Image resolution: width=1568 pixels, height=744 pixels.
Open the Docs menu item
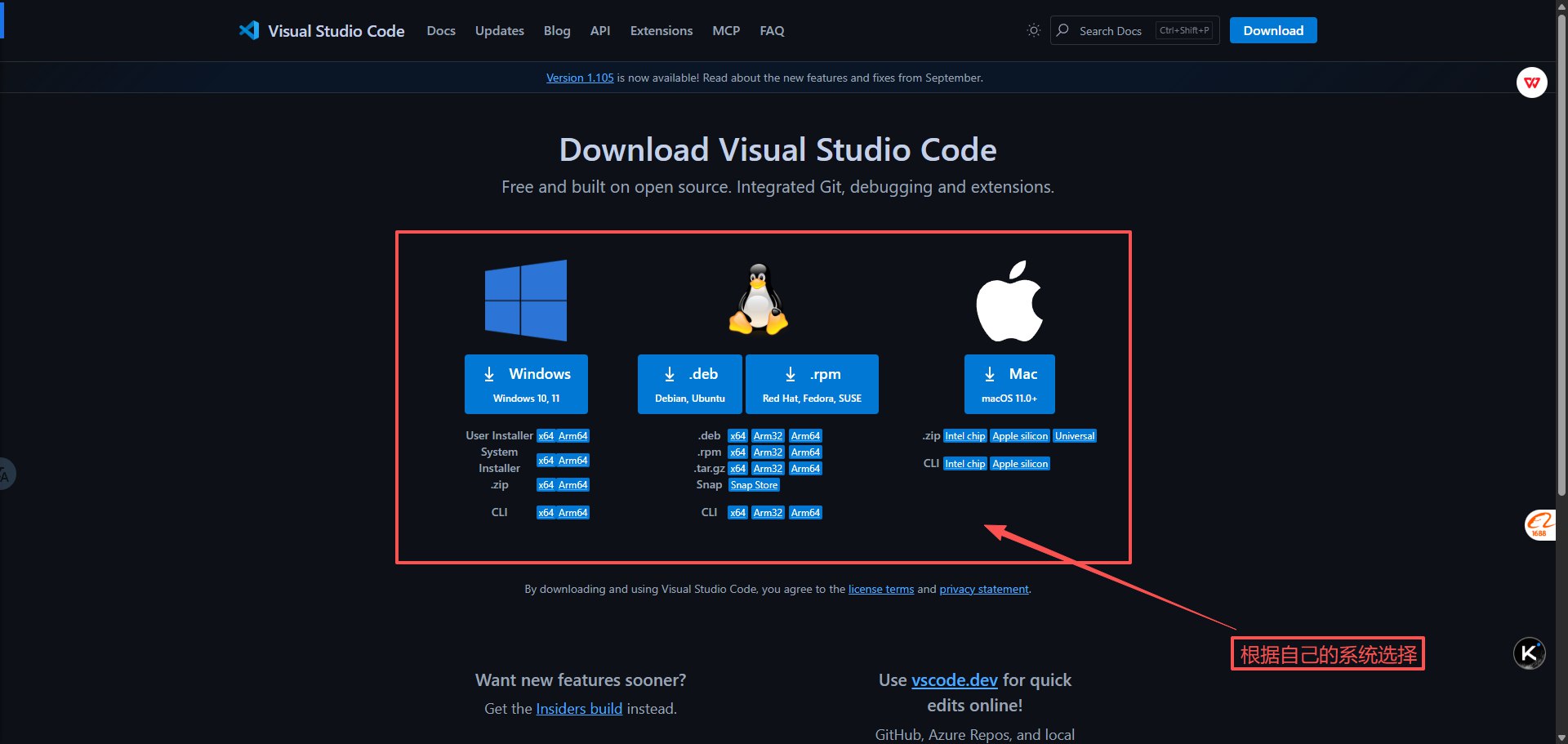click(x=441, y=31)
